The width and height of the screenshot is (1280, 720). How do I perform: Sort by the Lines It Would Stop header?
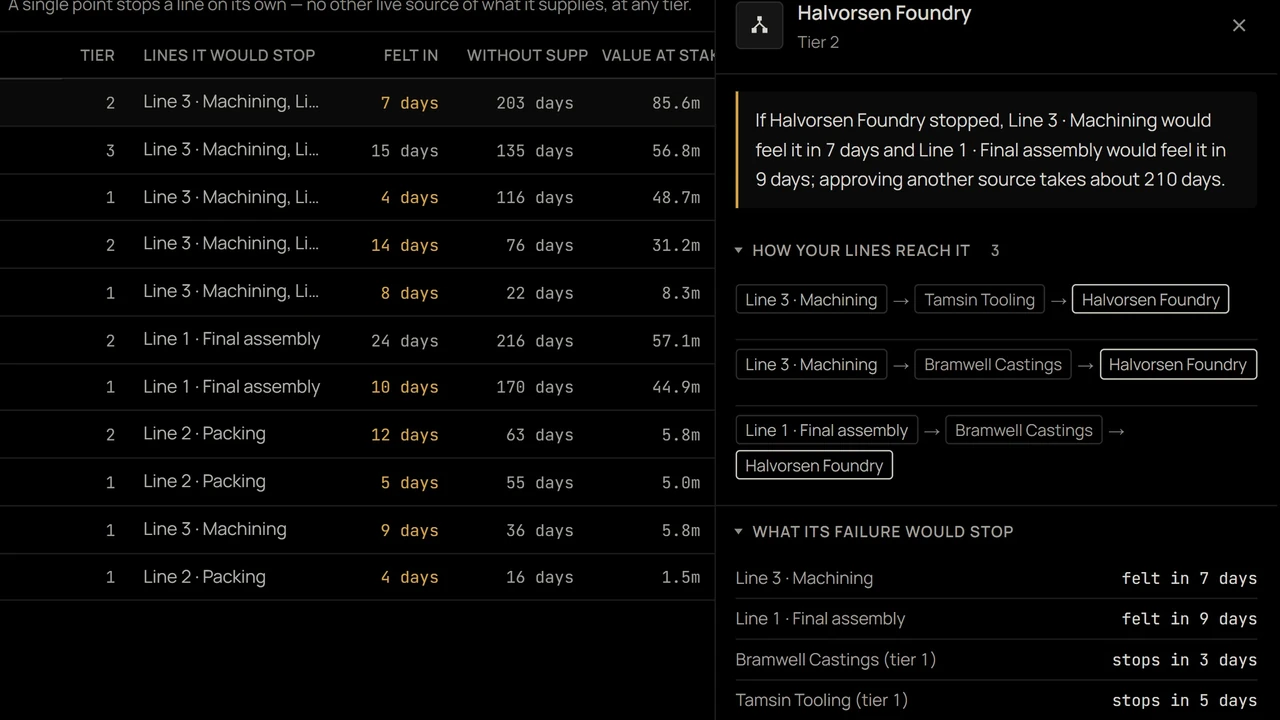click(x=229, y=55)
